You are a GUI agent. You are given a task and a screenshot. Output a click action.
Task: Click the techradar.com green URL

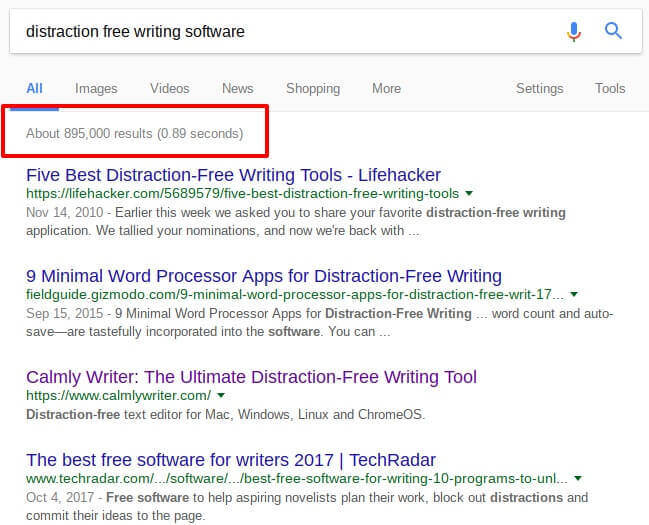(297, 479)
